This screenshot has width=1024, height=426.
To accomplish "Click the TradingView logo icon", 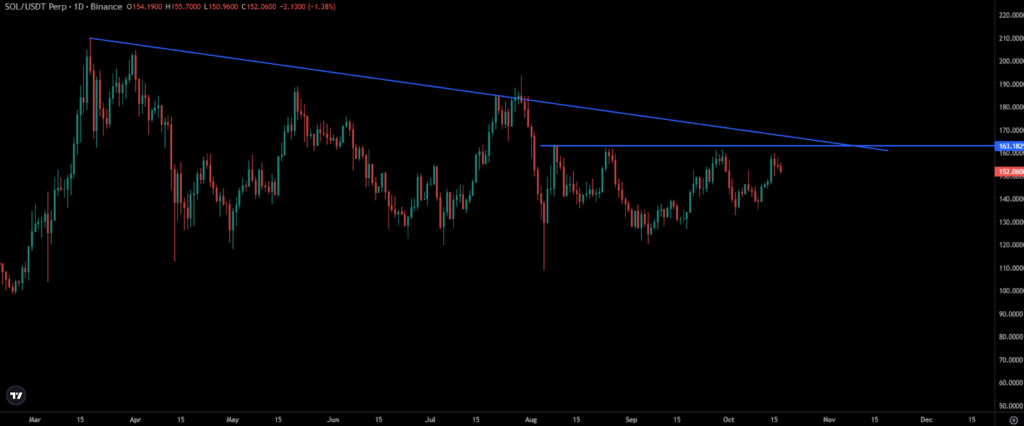I will coord(16,395).
